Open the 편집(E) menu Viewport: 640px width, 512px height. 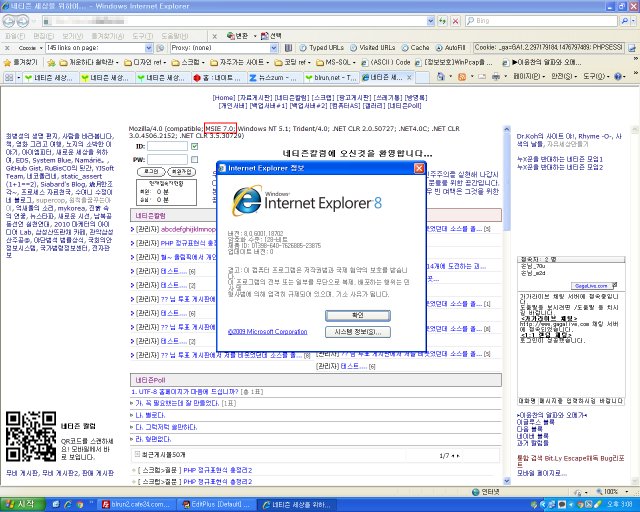pyautogui.click(x=43, y=36)
